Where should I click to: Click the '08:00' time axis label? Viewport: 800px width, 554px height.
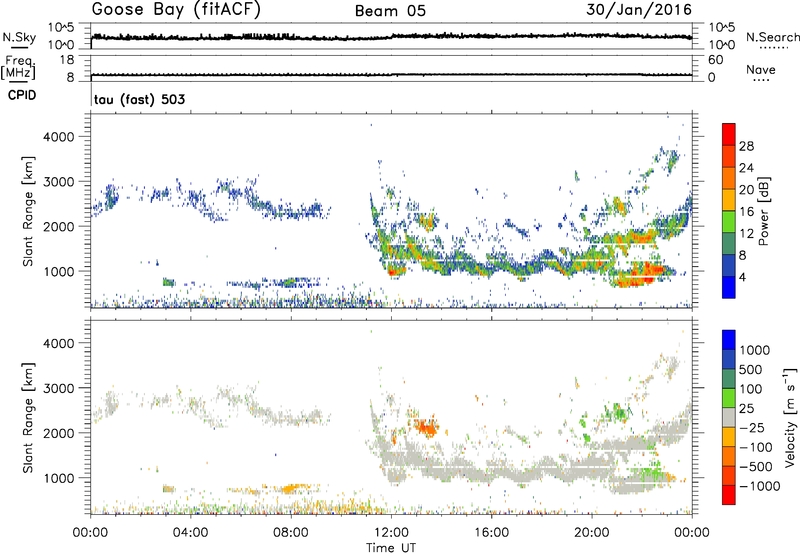[x=291, y=533]
